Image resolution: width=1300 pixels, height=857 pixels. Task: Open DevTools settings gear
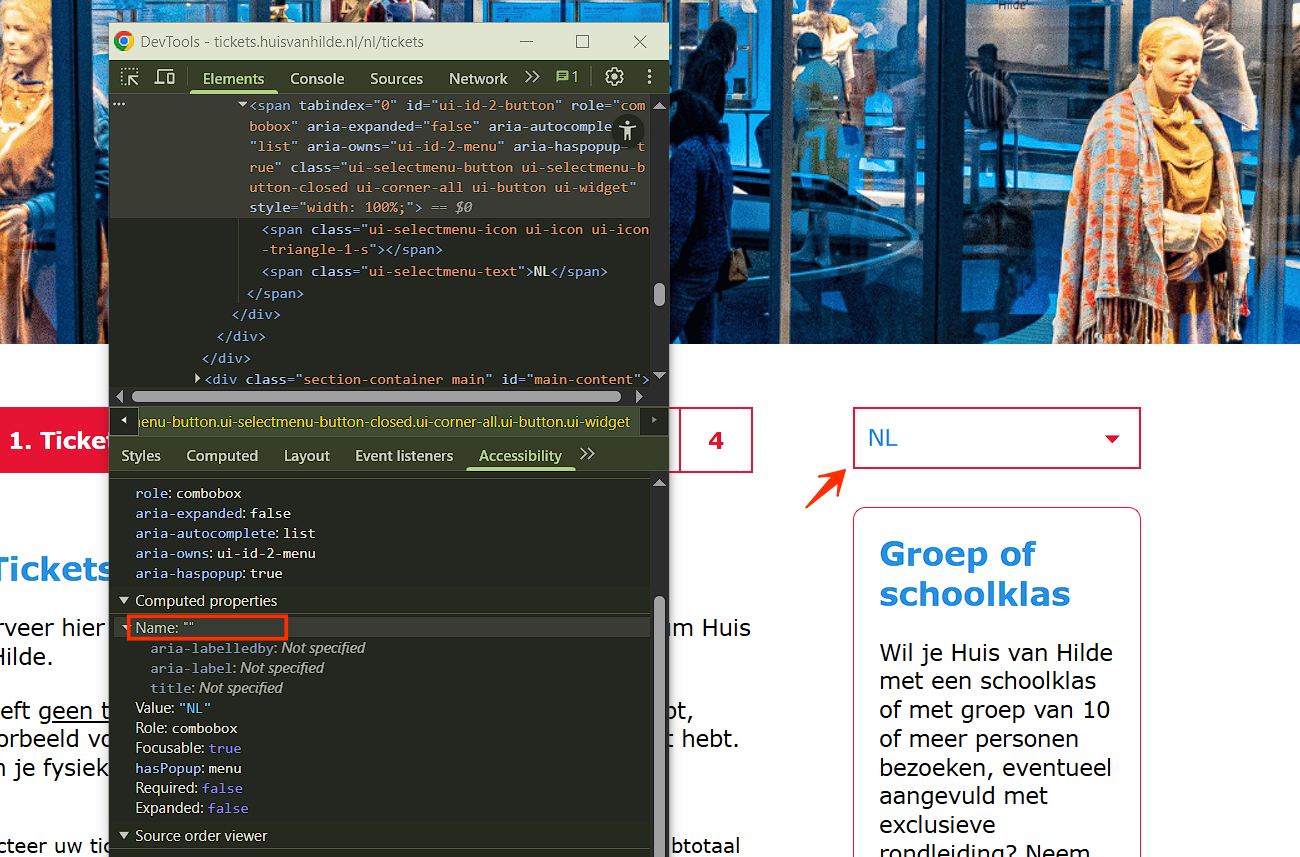click(614, 78)
